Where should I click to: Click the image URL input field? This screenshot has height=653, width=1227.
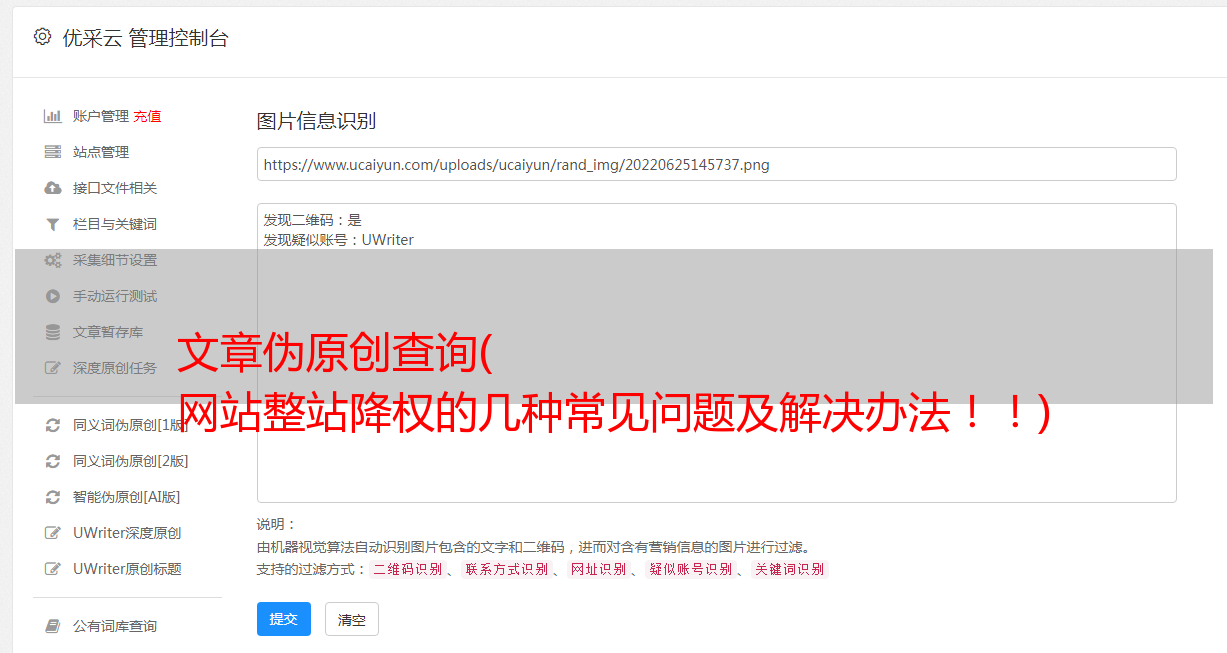pyautogui.click(x=716, y=164)
